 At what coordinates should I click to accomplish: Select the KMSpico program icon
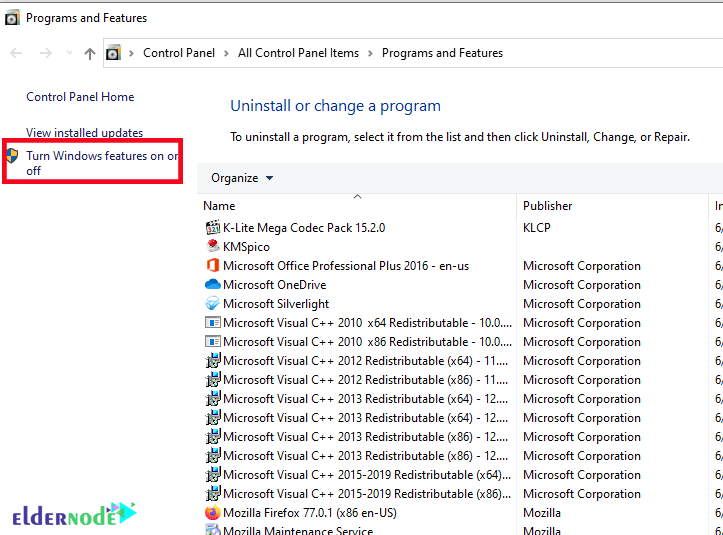(x=212, y=247)
